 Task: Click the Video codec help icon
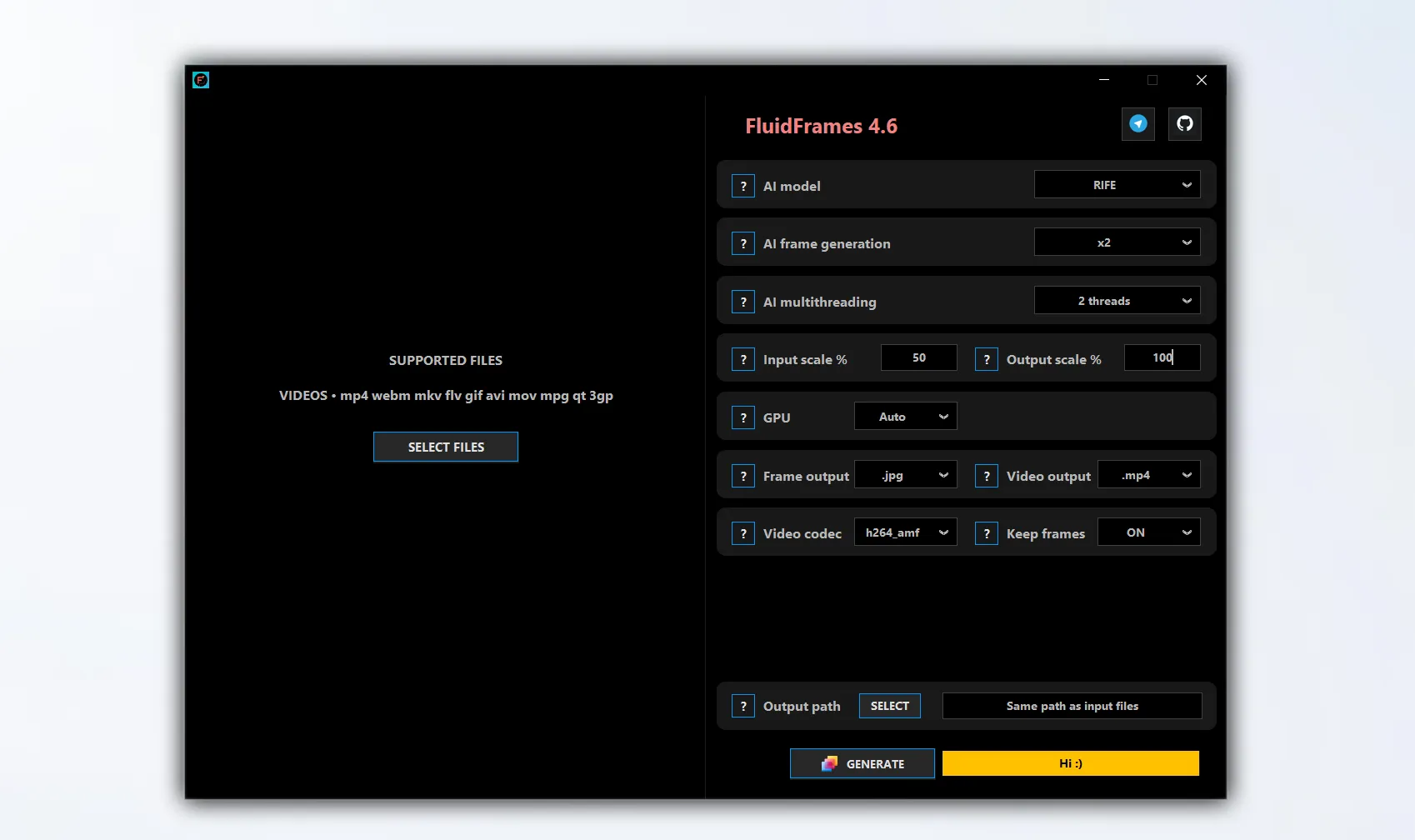pos(742,532)
